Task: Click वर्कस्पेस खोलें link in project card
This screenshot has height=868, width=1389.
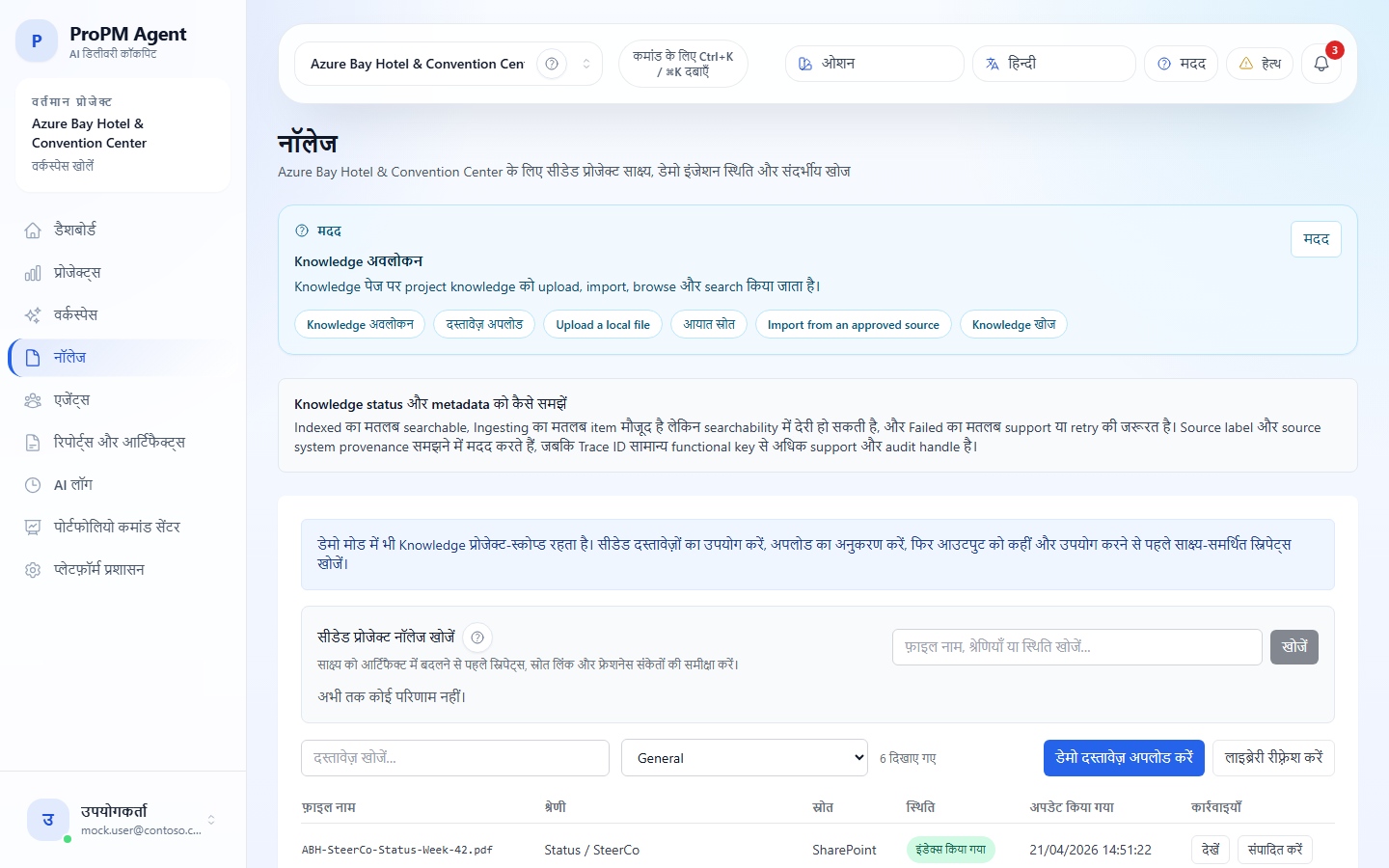Action: click(x=63, y=166)
